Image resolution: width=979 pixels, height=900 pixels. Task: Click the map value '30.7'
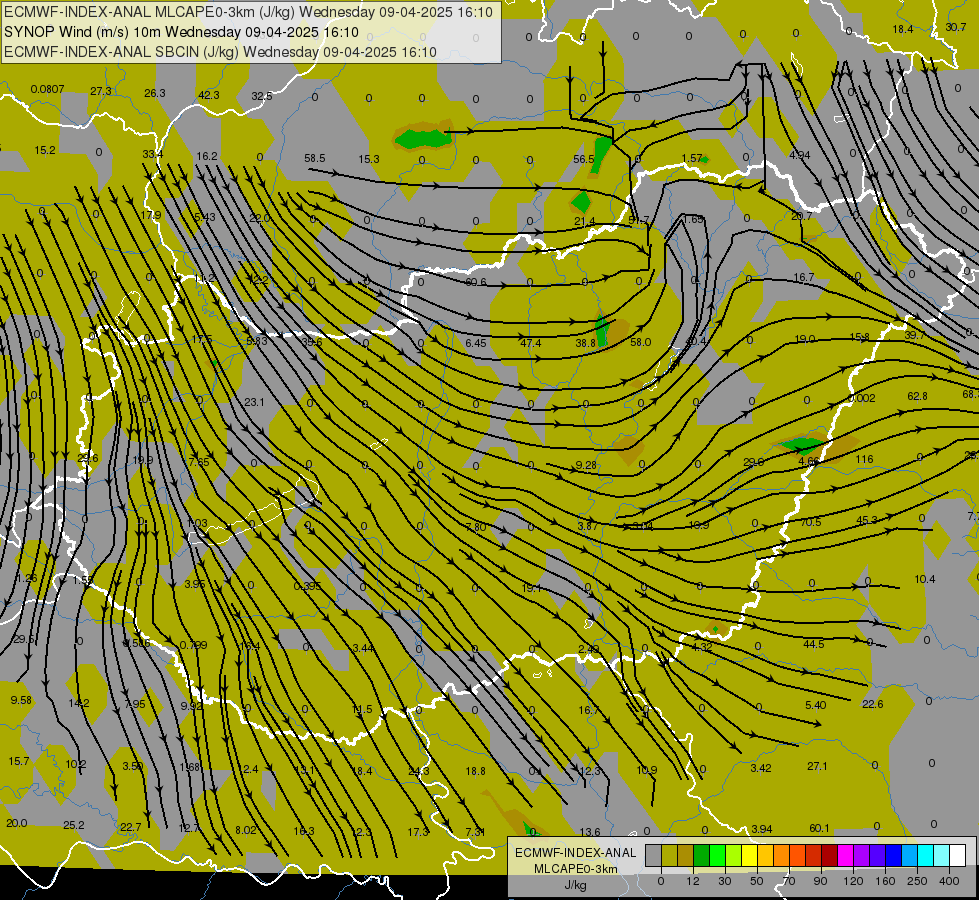coord(955,27)
